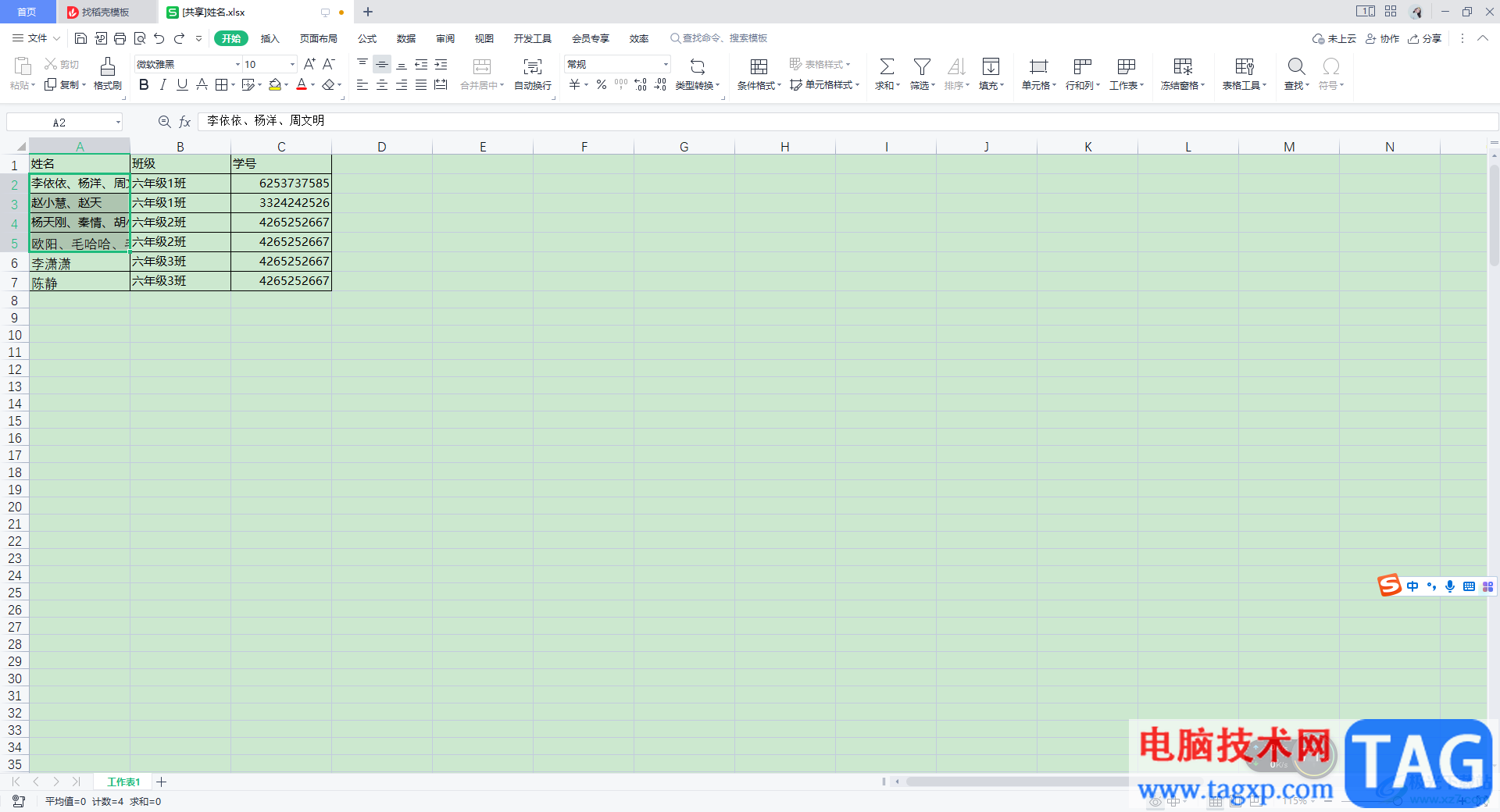The height and width of the screenshot is (812, 1500).
Task: Toggle strikethrough text formatting
Action: (x=202, y=84)
